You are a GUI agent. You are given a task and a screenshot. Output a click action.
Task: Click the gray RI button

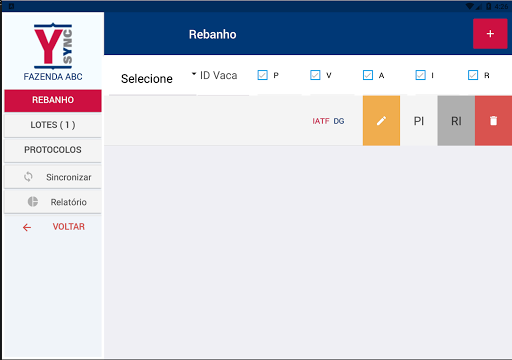click(456, 121)
